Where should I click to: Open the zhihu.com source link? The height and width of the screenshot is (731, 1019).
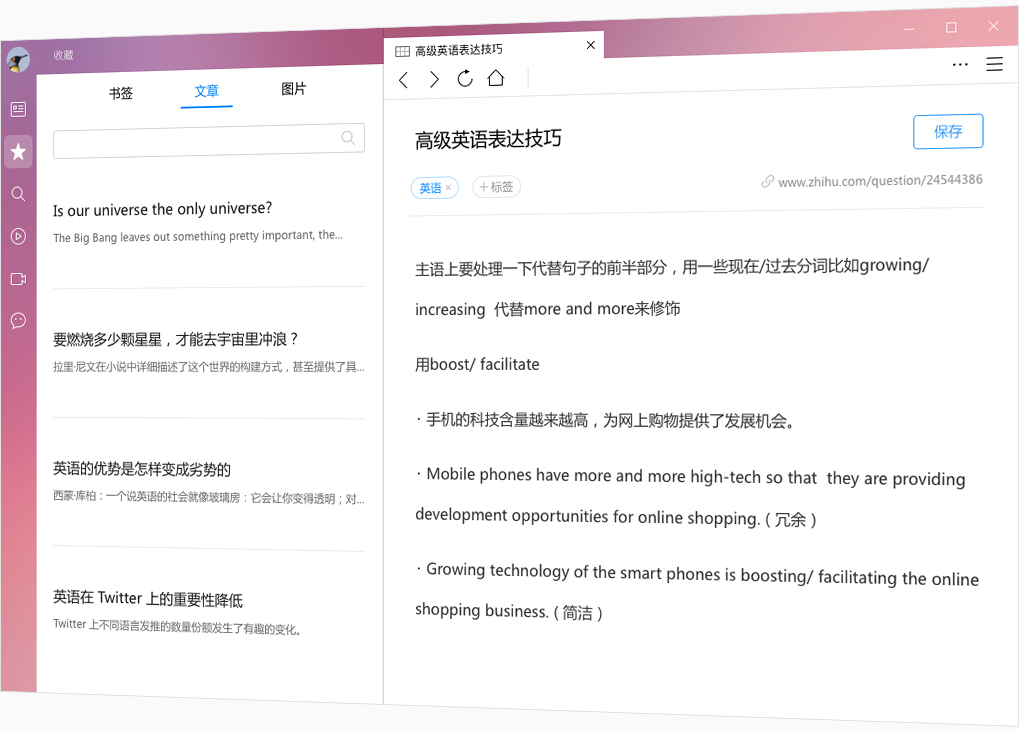point(879,181)
